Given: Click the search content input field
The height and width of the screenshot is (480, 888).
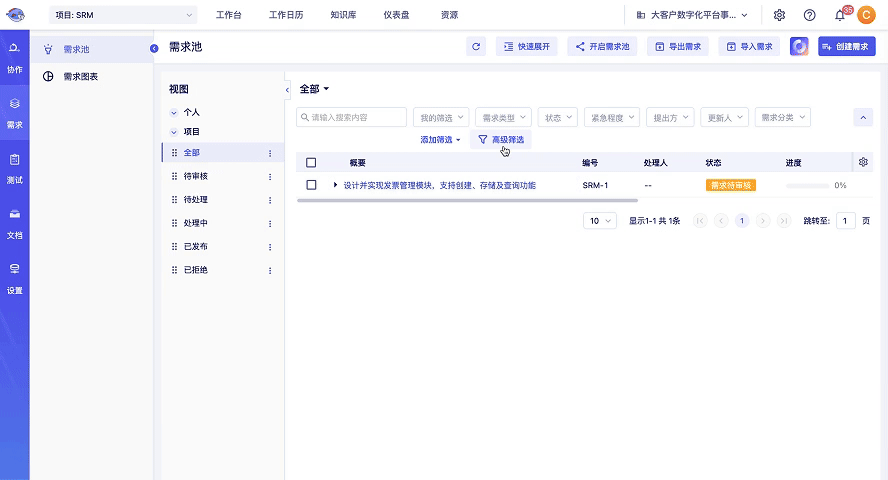Looking at the screenshot, I should pyautogui.click(x=351, y=117).
